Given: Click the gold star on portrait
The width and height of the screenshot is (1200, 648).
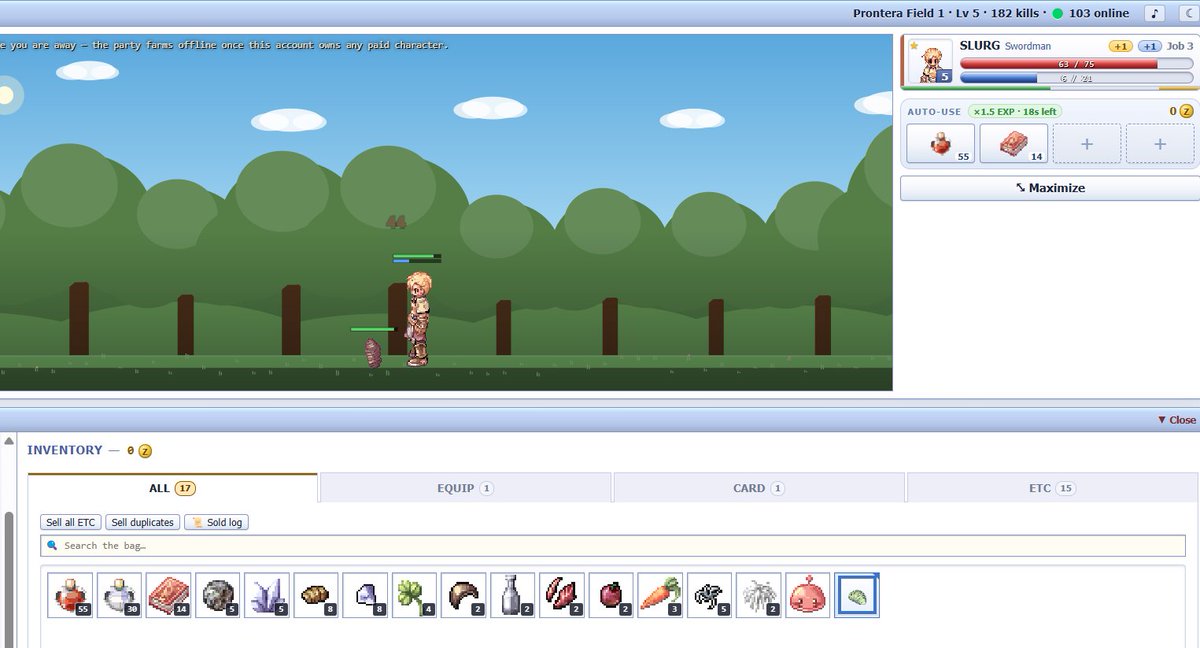Looking at the screenshot, I should [914, 46].
